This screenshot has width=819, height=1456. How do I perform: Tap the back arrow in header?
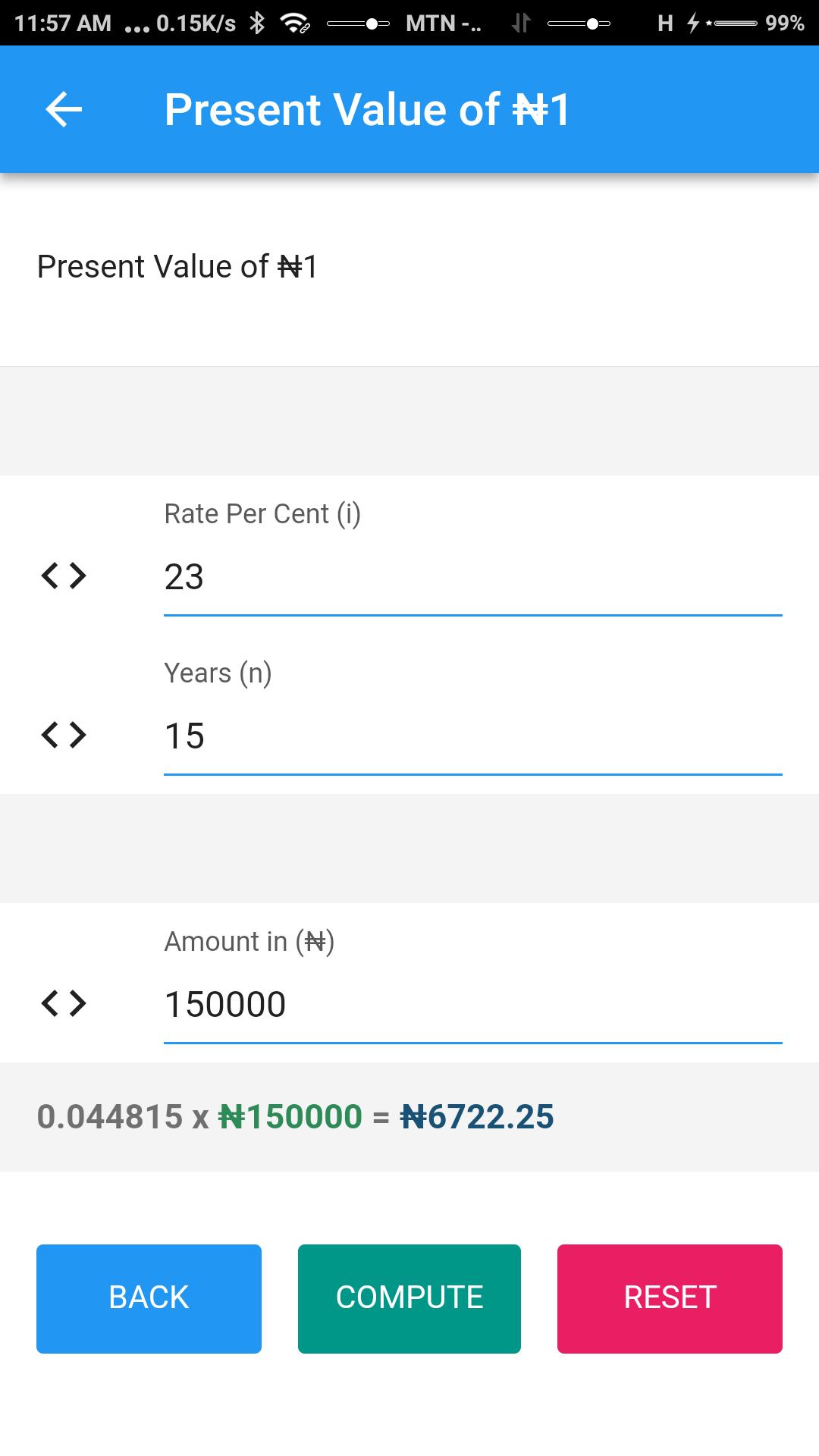(x=64, y=109)
